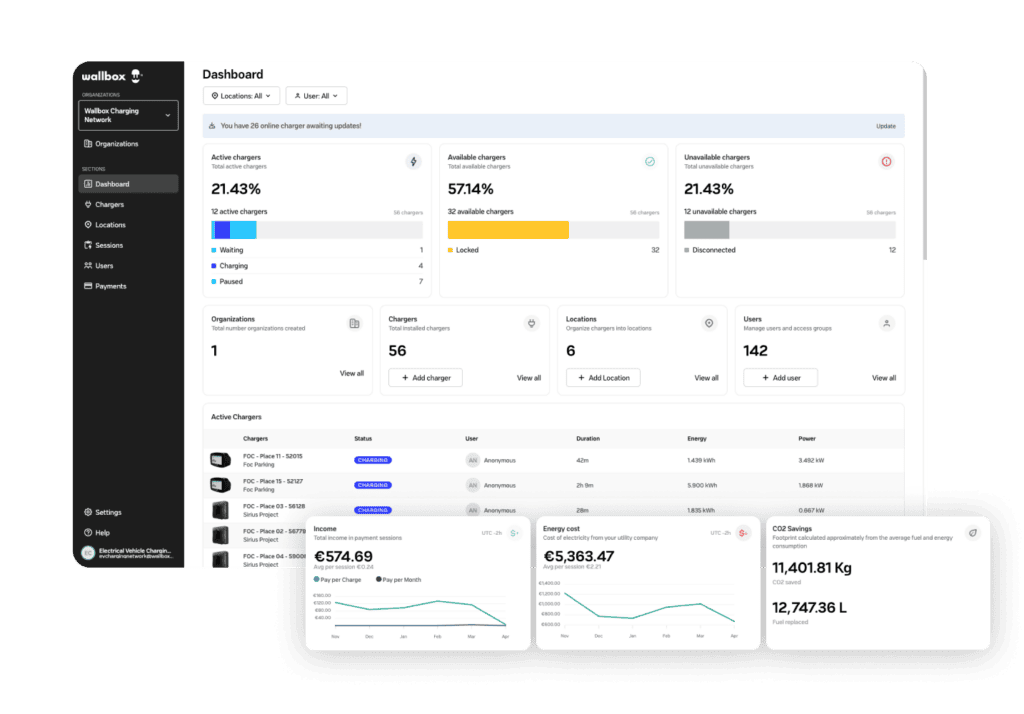1024x714 pixels.
Task: Click the person icon in Users card
Action: pyautogui.click(x=886, y=323)
